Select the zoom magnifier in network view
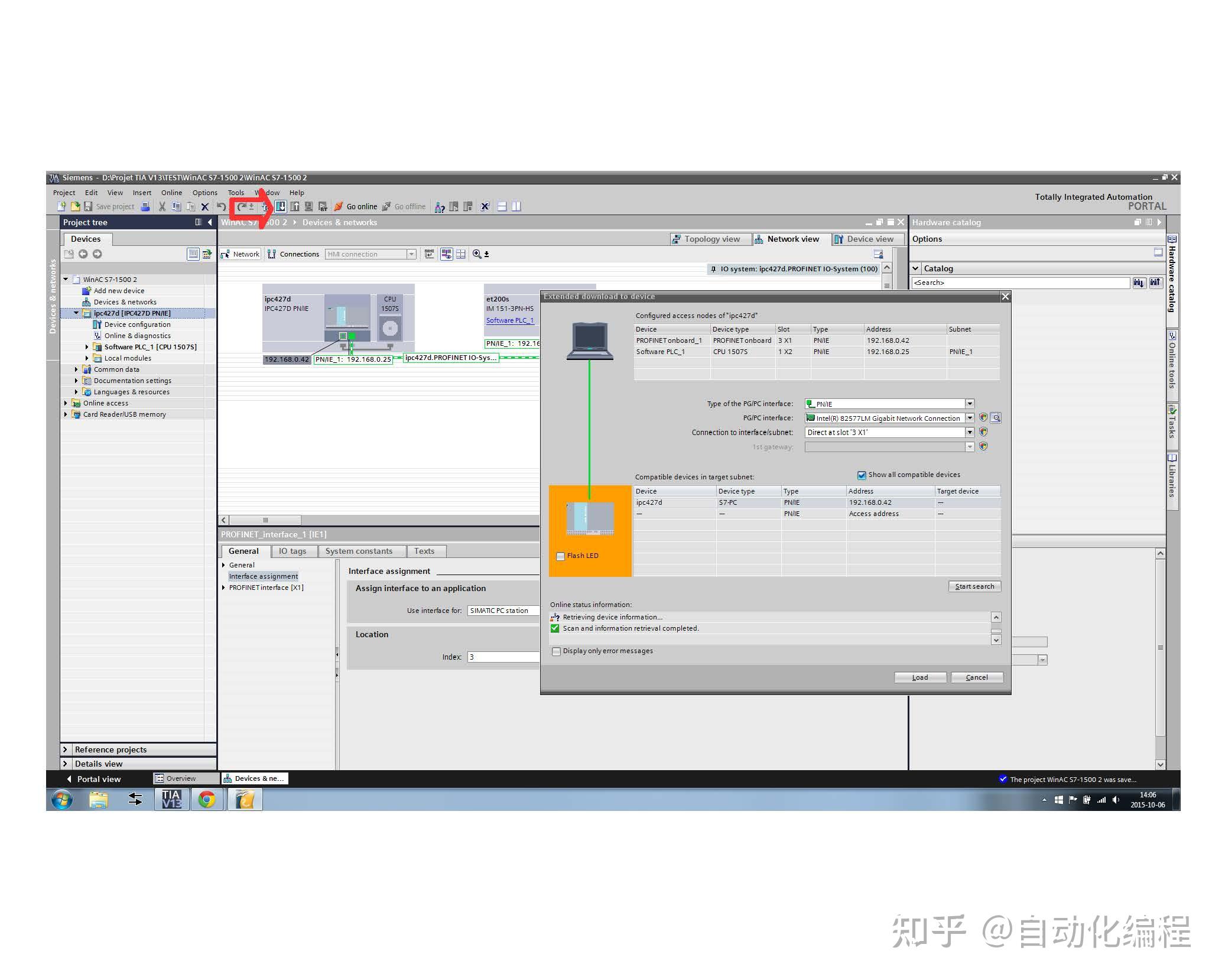Screen dimensions: 1222x980 476,254
